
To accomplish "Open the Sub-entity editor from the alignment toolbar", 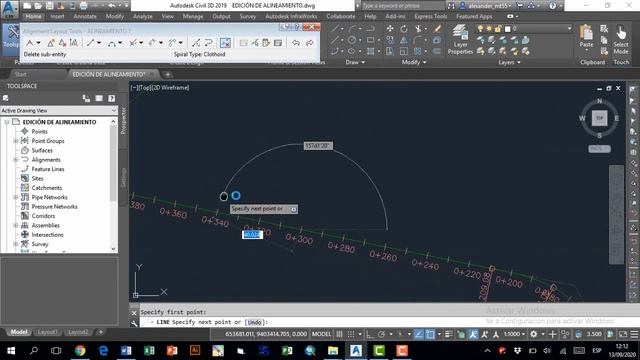I will pyautogui.click(x=266, y=42).
